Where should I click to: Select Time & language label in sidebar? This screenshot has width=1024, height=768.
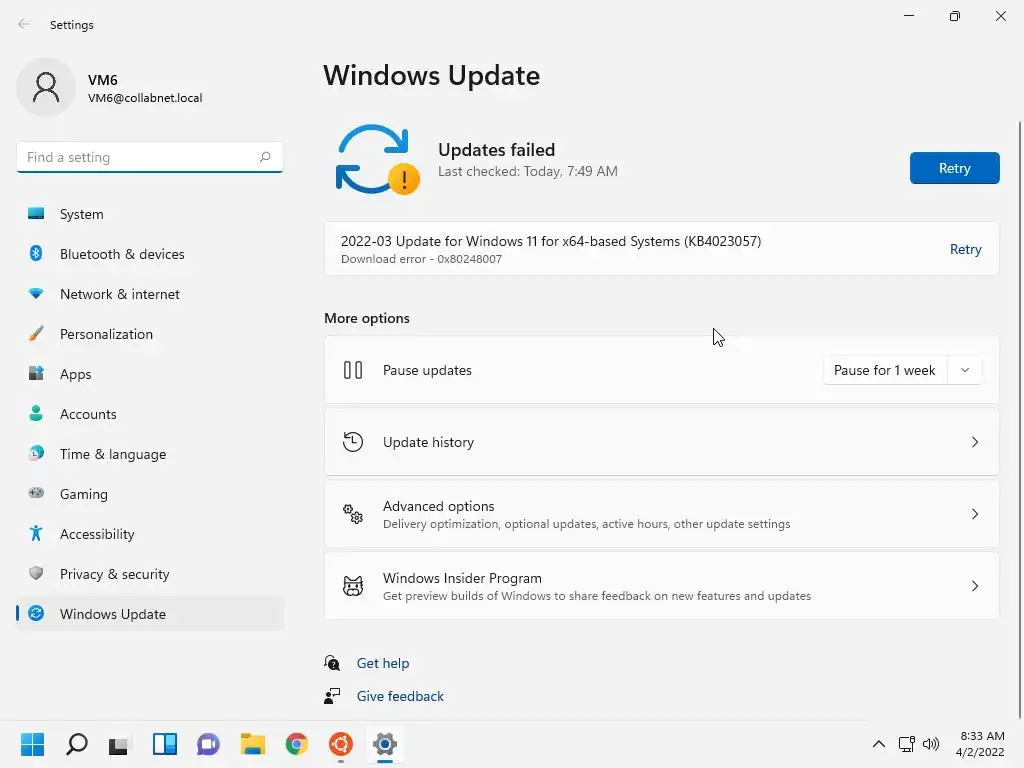(x=112, y=454)
